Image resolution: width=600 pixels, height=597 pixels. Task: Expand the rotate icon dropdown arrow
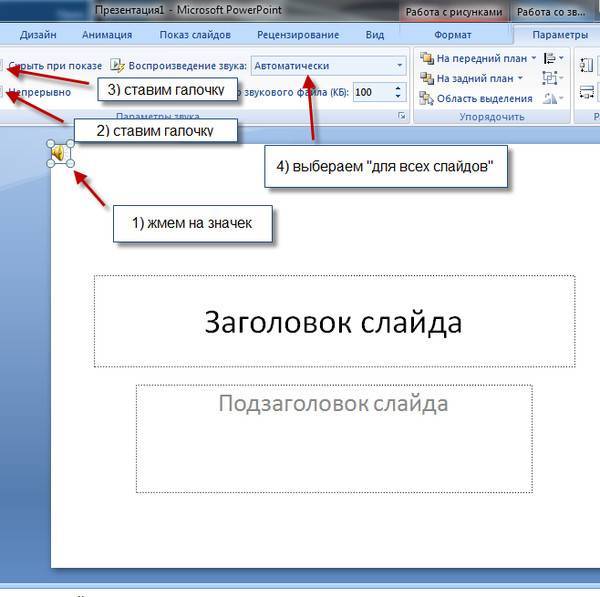point(561,98)
